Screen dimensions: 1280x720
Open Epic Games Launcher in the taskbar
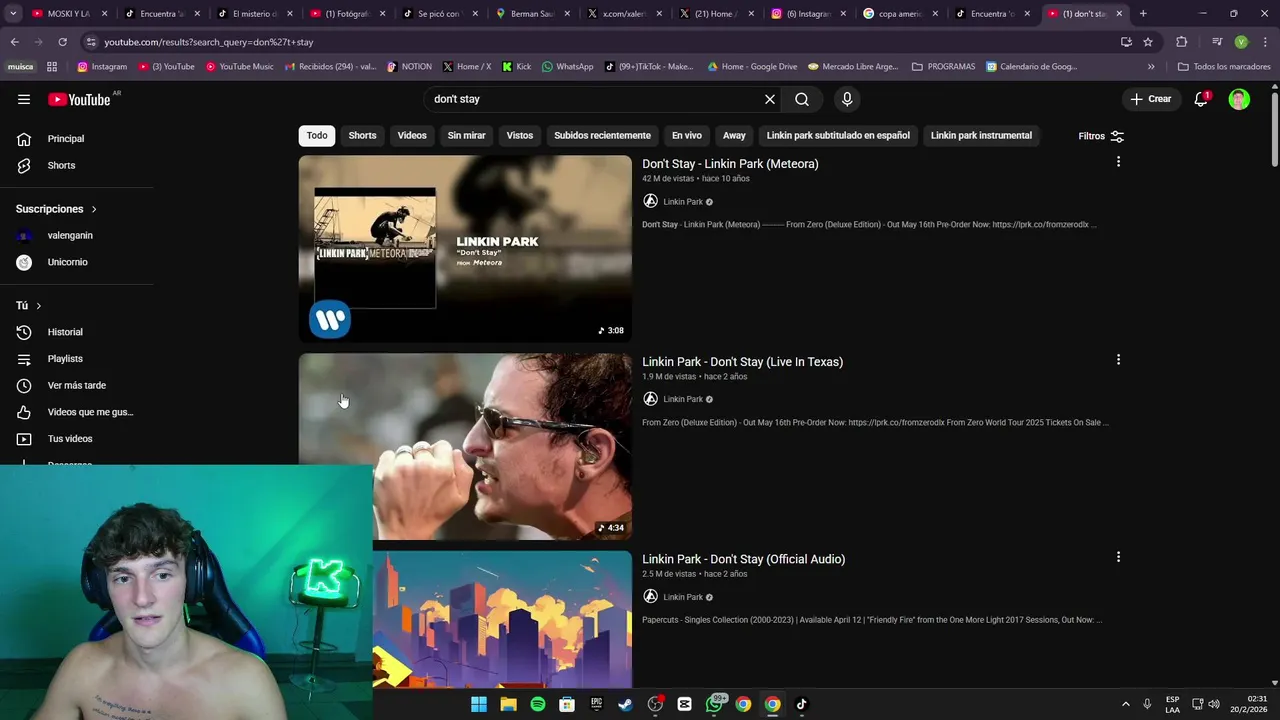point(596,704)
